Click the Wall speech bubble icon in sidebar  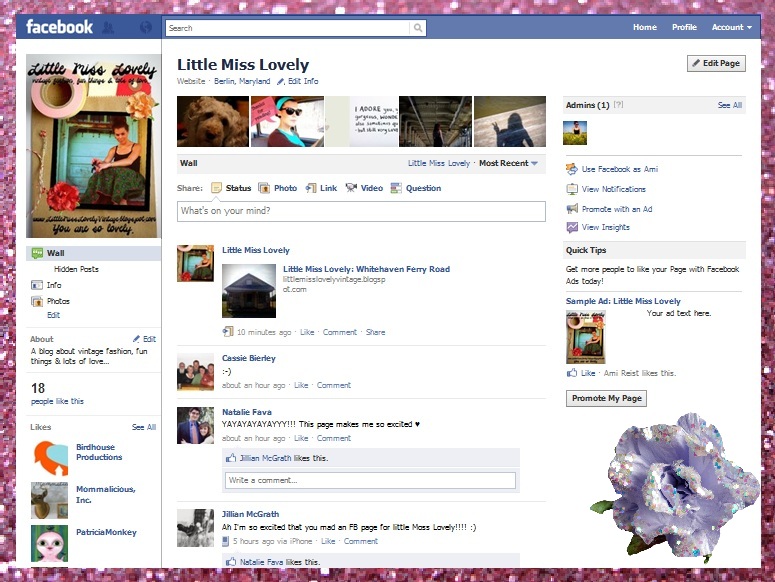pos(37,253)
